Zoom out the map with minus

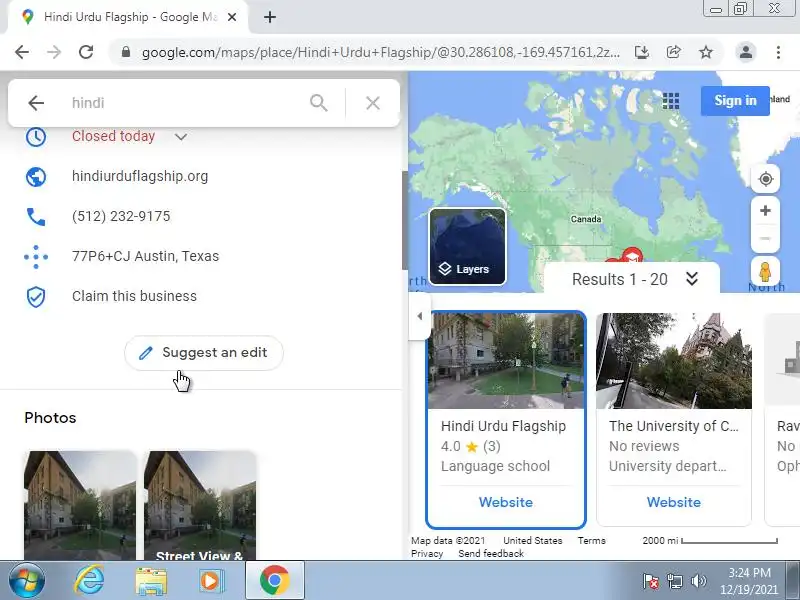pyautogui.click(x=765, y=238)
